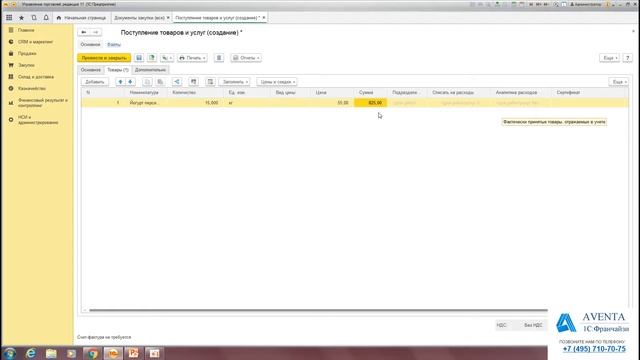Click paste rows icon
Screen dimensions: 640x360
[160, 82]
